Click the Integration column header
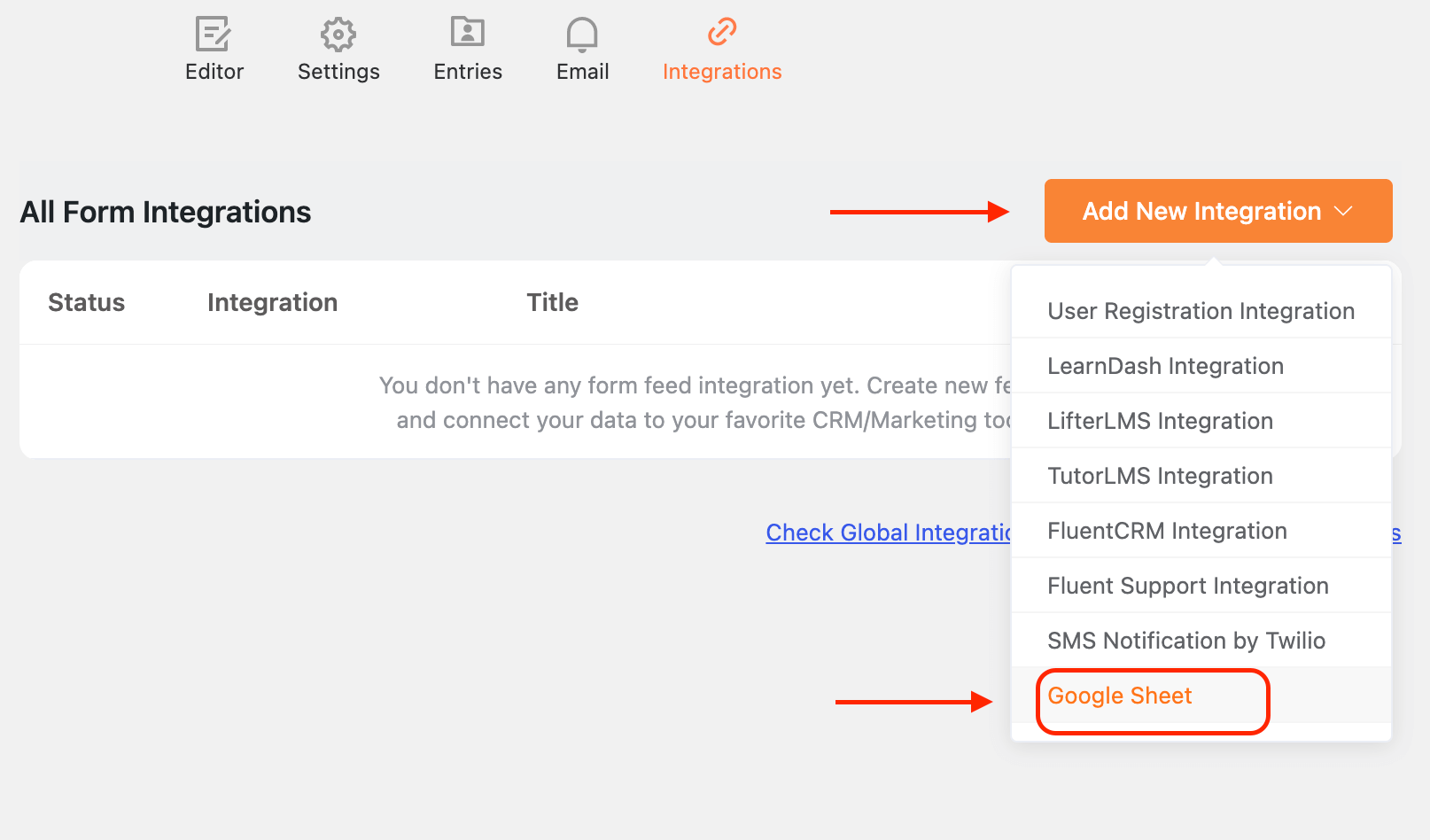This screenshot has width=1430, height=840. (272, 302)
